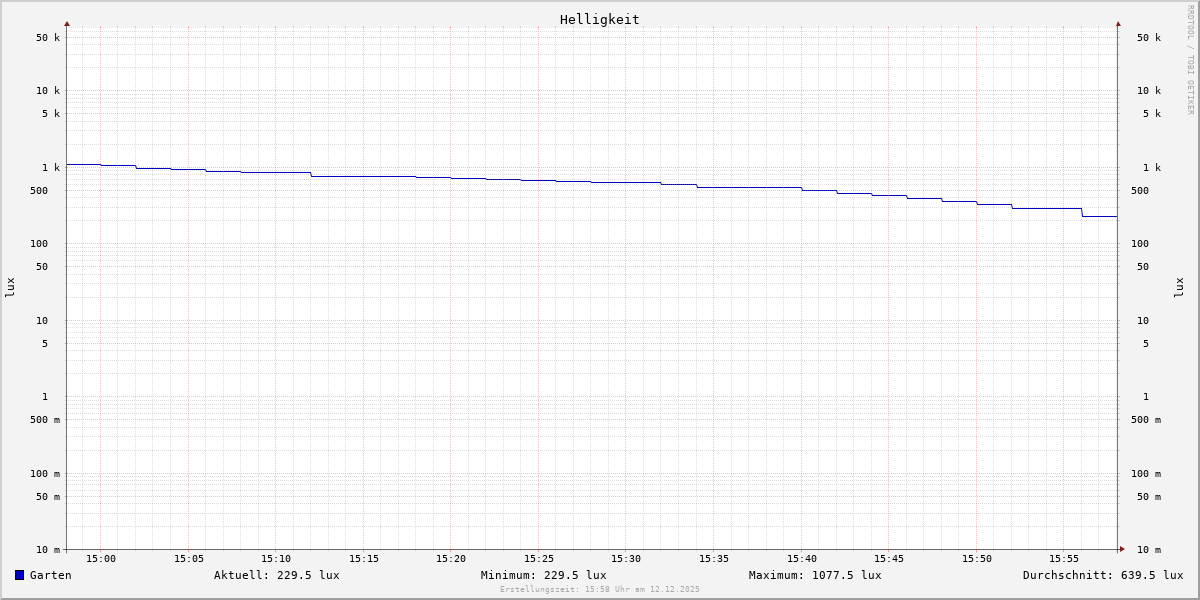
Task: Click the Durchschnitt: 639.5 lux statistic
Action: tap(1102, 575)
